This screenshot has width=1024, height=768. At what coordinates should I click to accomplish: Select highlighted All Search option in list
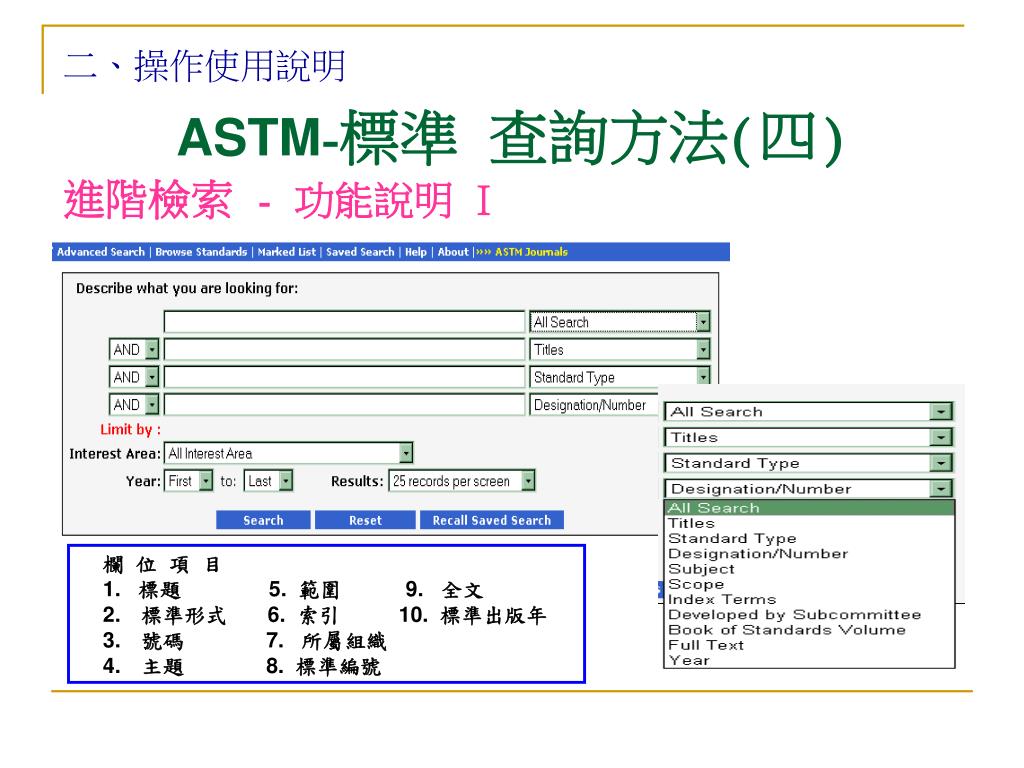coord(809,508)
